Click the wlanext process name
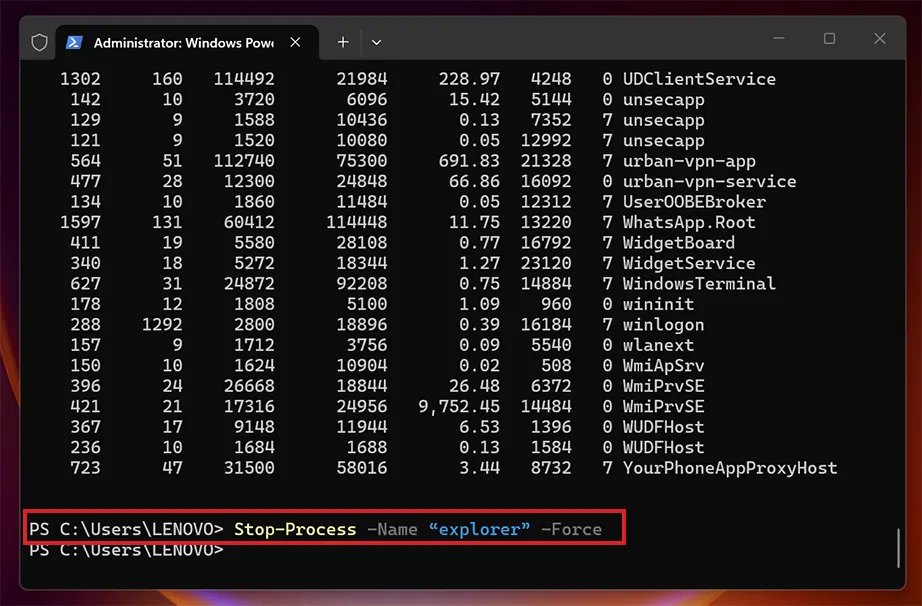The height and width of the screenshot is (606, 922). coord(659,345)
